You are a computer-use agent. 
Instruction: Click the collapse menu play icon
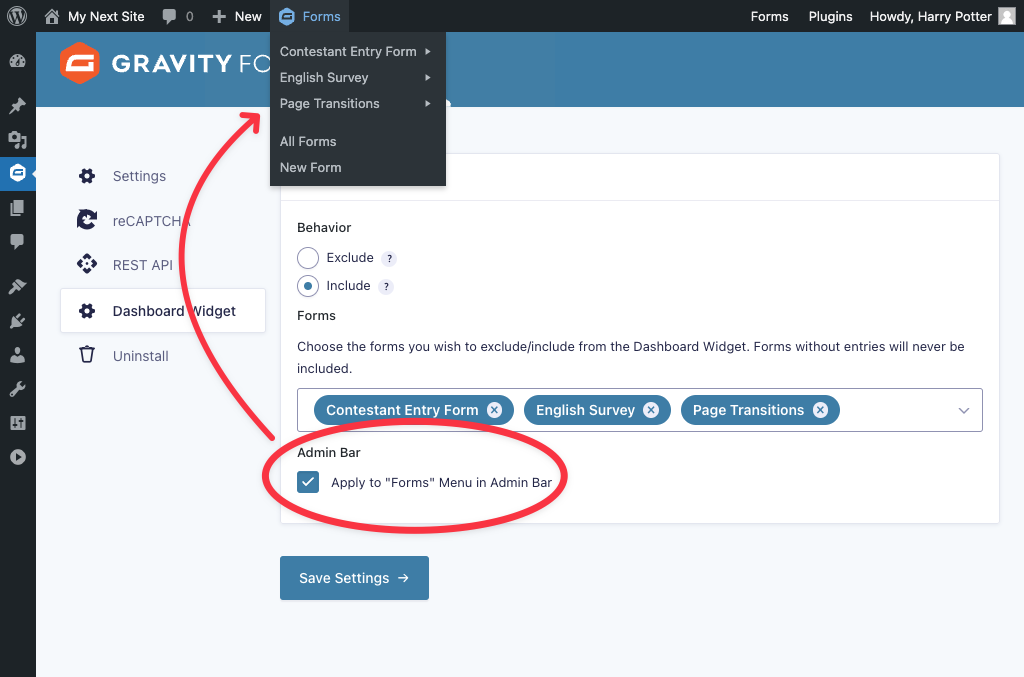[18, 457]
